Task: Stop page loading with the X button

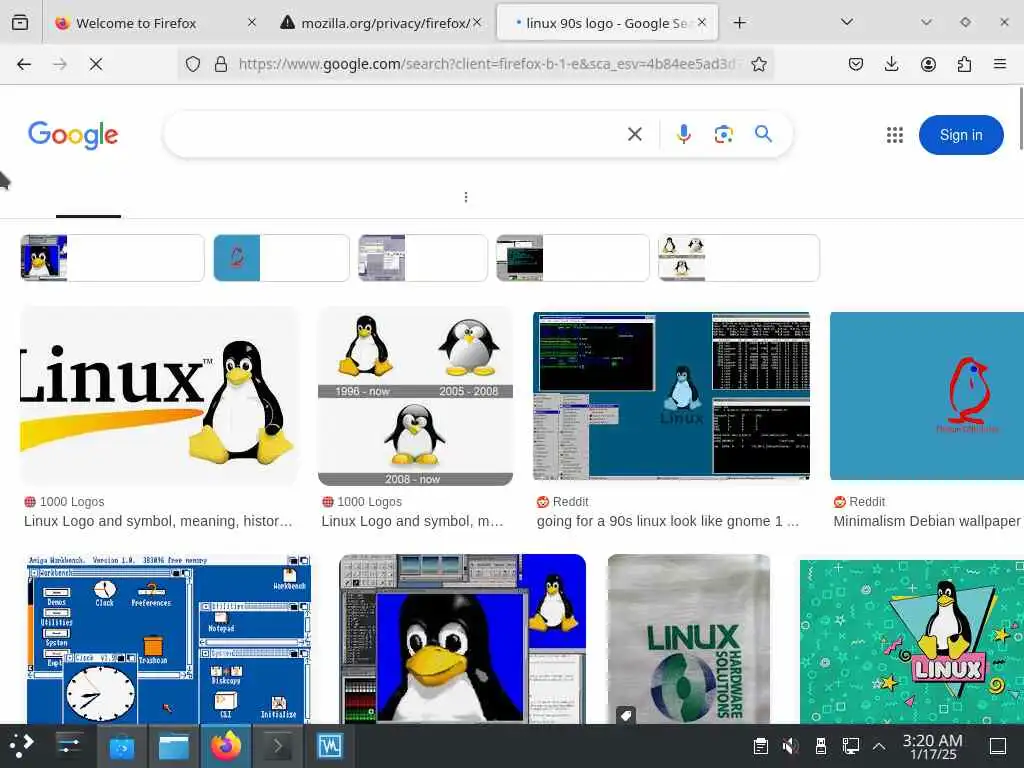Action: click(x=96, y=64)
